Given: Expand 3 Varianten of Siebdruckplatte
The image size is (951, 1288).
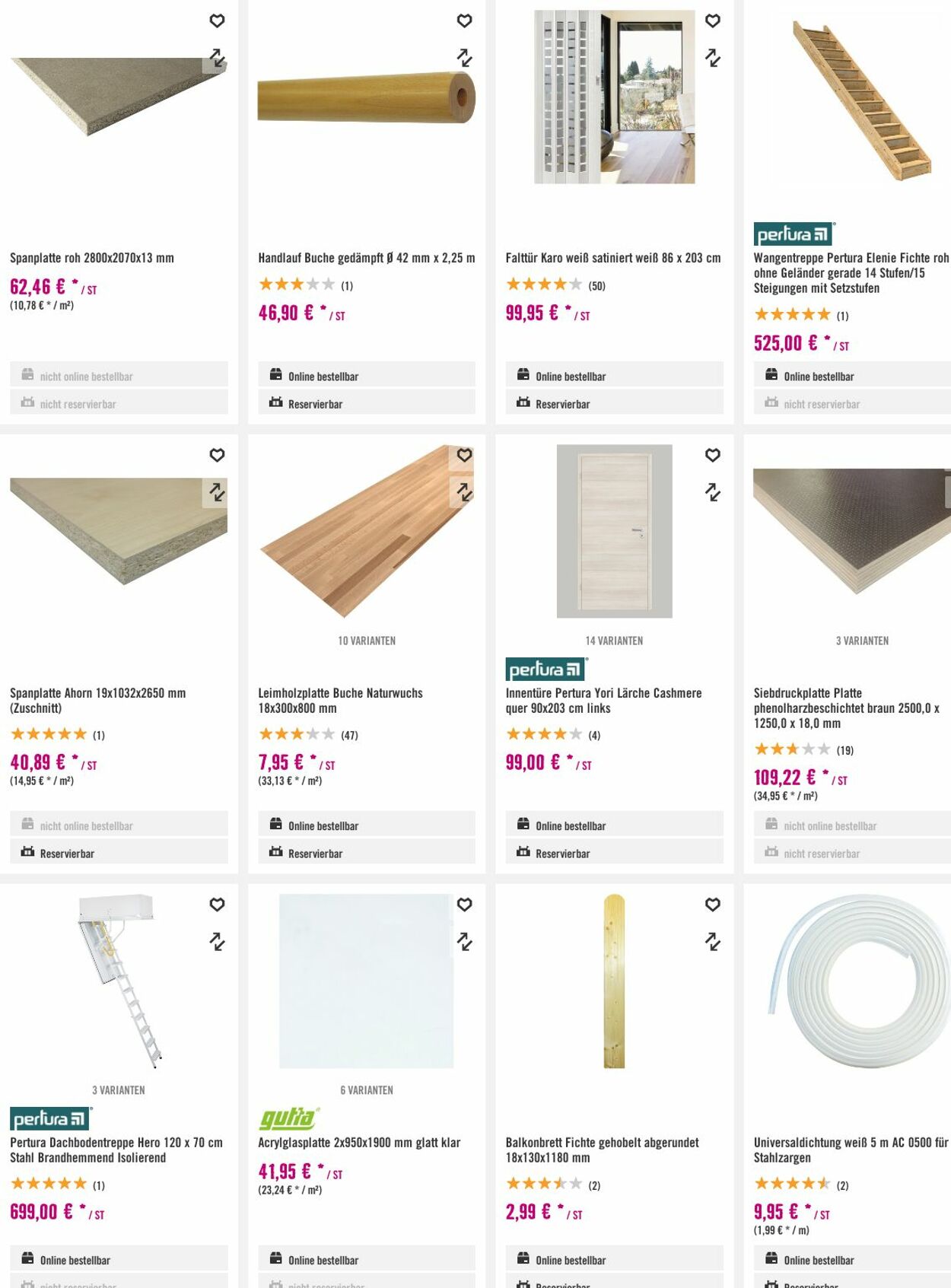Looking at the screenshot, I should point(862,641).
